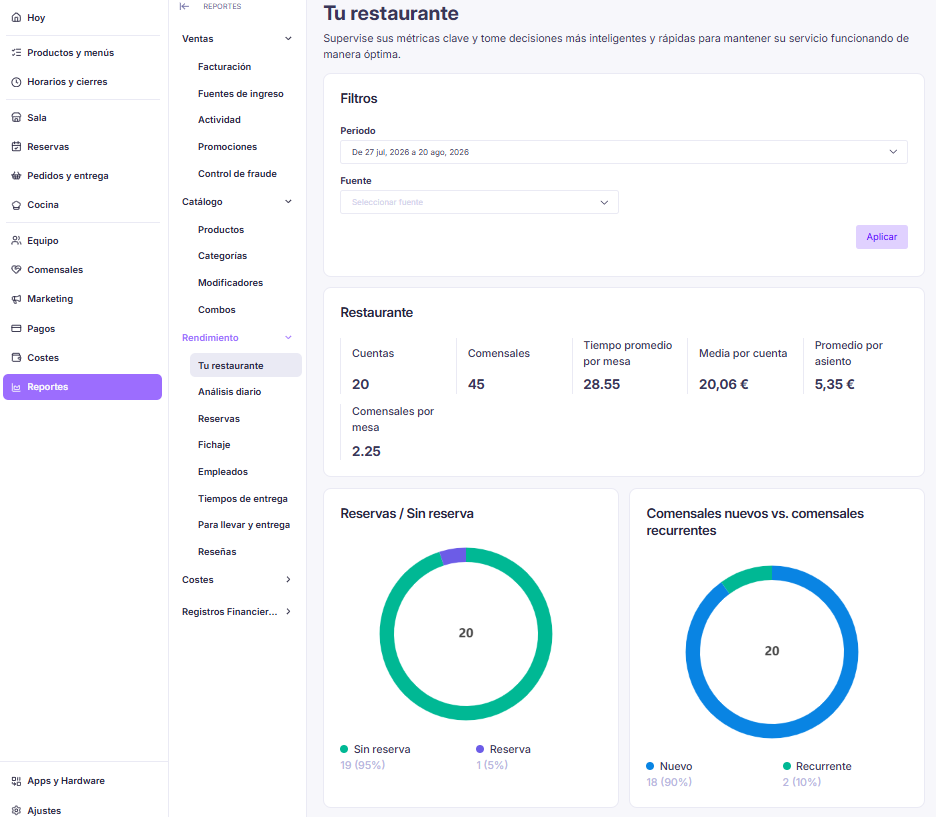This screenshot has height=817, width=936.
Task: Open Fuentes de ingreso report
Action: coord(241,94)
